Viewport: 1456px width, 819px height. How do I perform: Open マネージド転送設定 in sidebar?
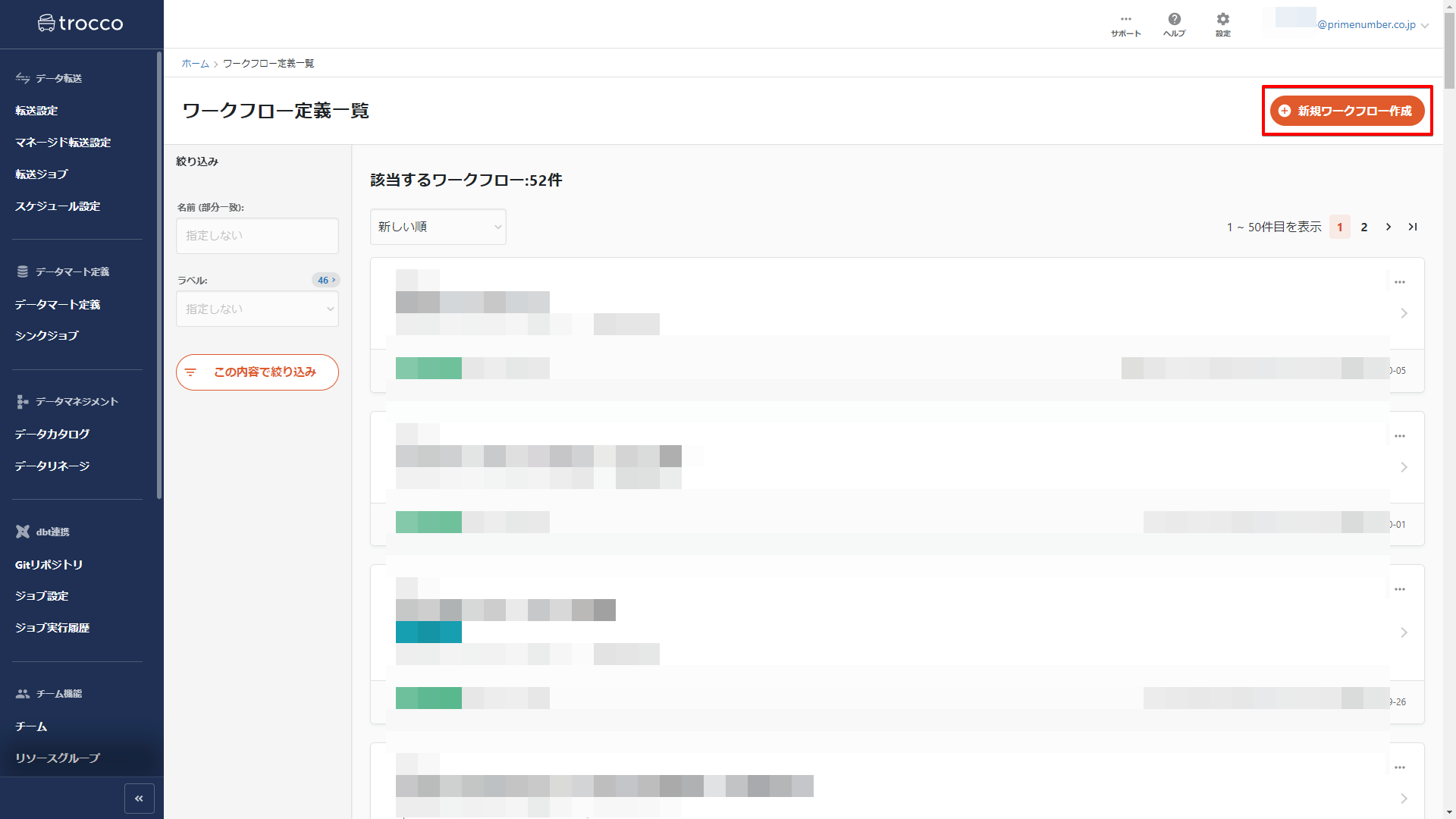pyautogui.click(x=63, y=143)
